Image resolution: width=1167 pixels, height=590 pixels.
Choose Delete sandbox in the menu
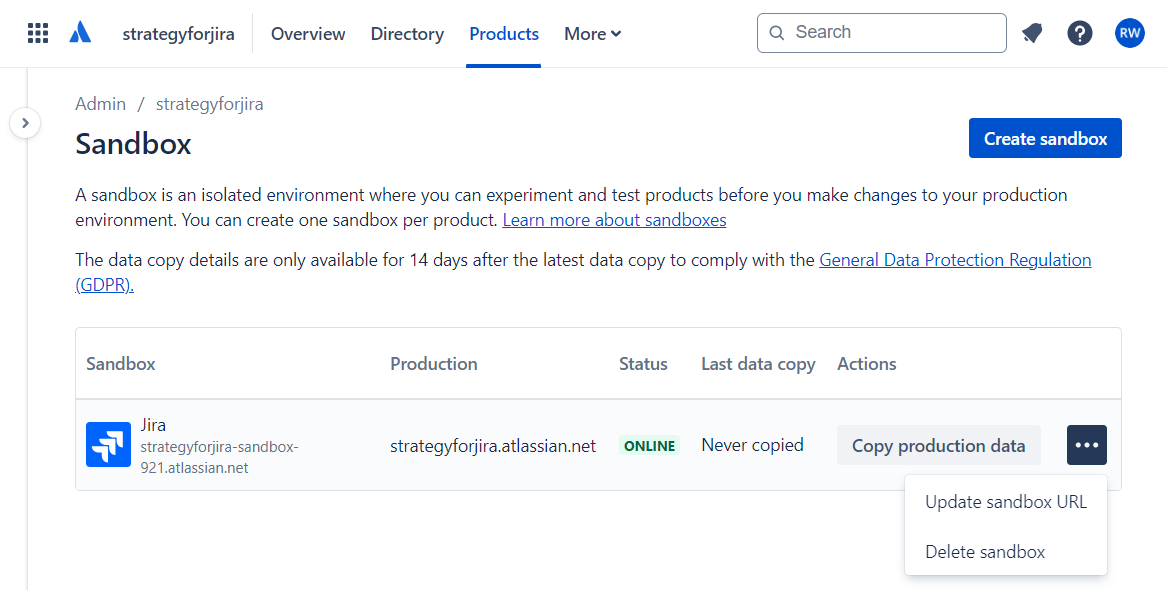point(984,551)
